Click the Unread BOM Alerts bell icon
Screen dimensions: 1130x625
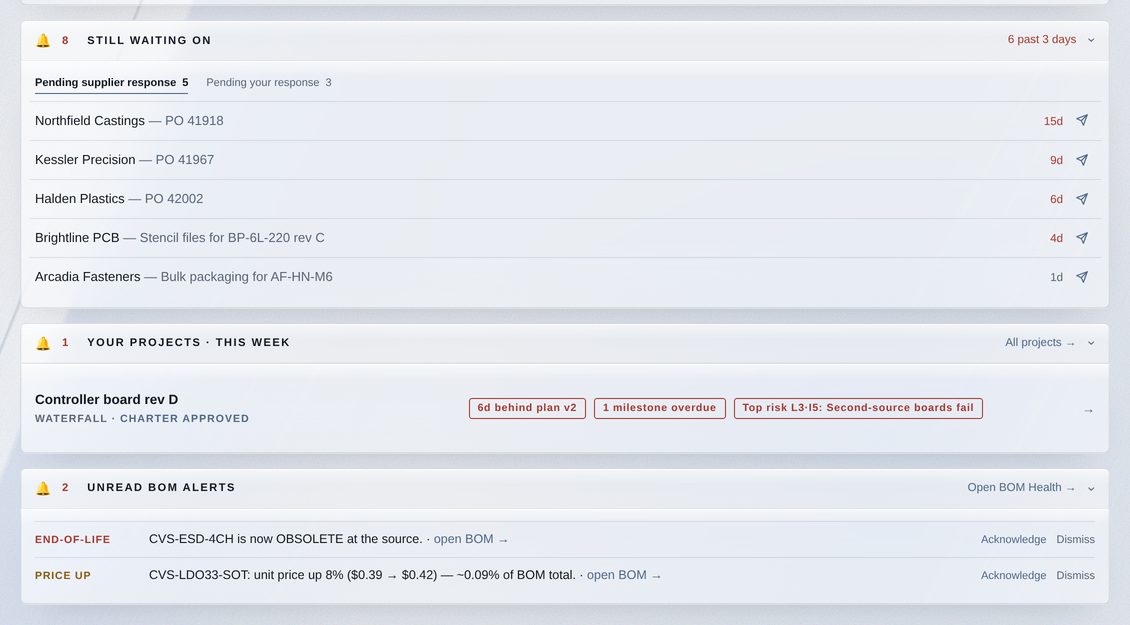tap(43, 488)
